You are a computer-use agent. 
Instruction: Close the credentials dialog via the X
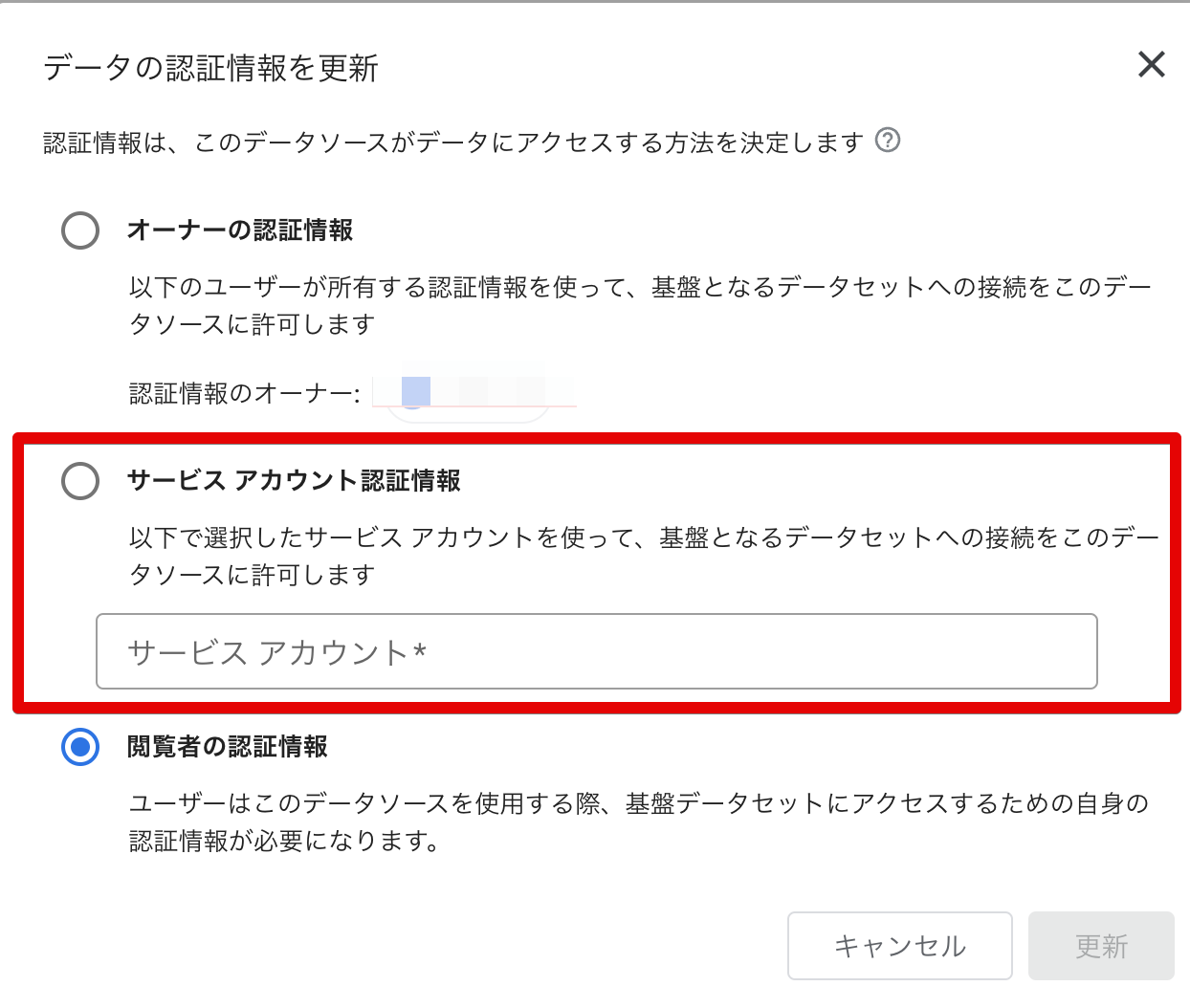1151,65
